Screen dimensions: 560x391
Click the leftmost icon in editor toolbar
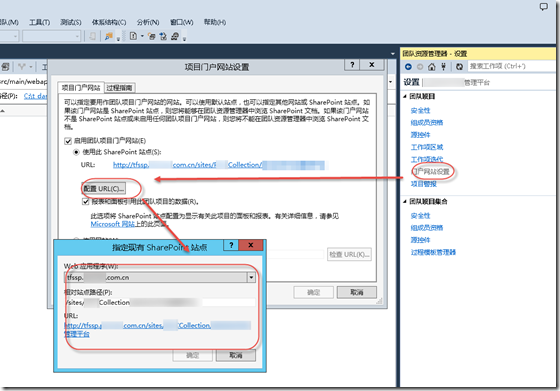[x=5, y=67]
